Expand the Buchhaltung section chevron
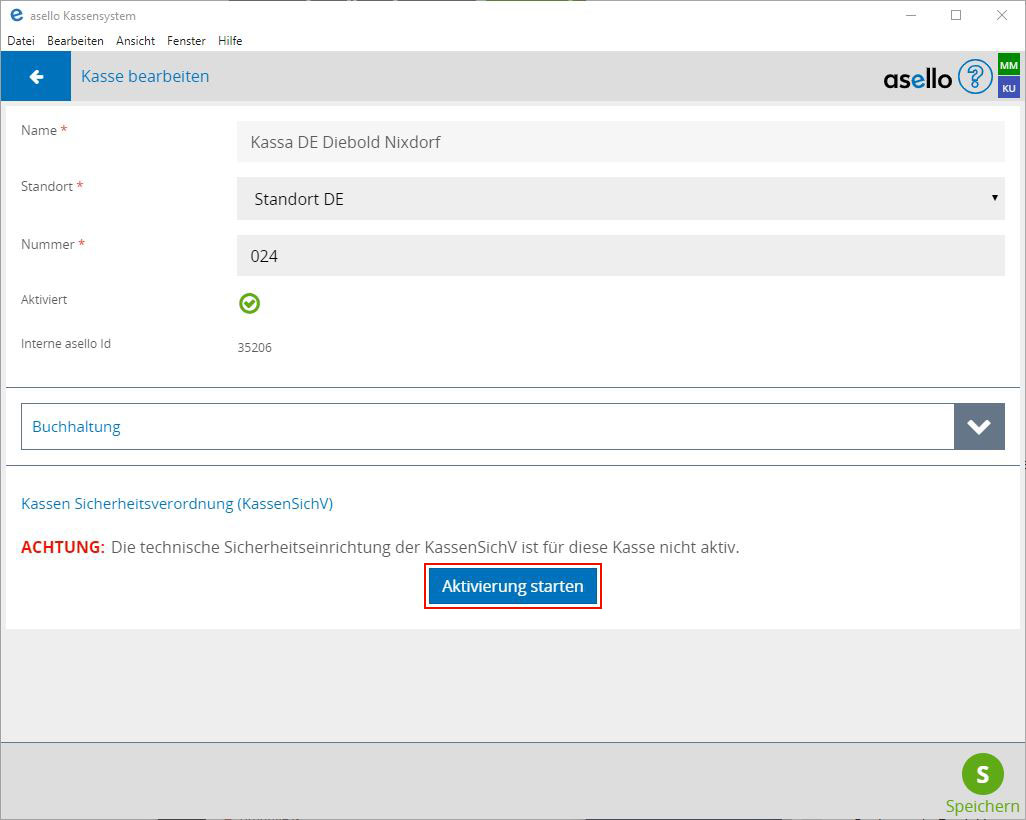The height and width of the screenshot is (820, 1026). (x=979, y=427)
